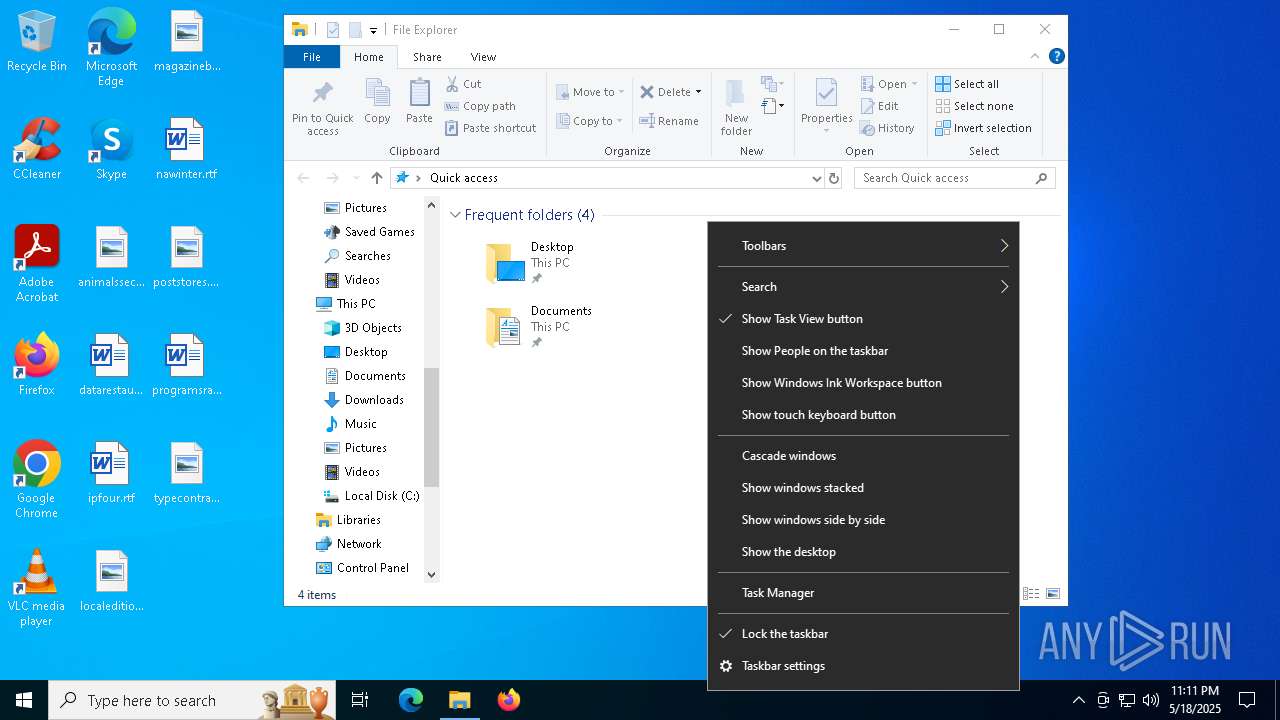Click Copy path in Clipboard group
Image resolution: width=1280 pixels, height=720 pixels.
pos(480,106)
